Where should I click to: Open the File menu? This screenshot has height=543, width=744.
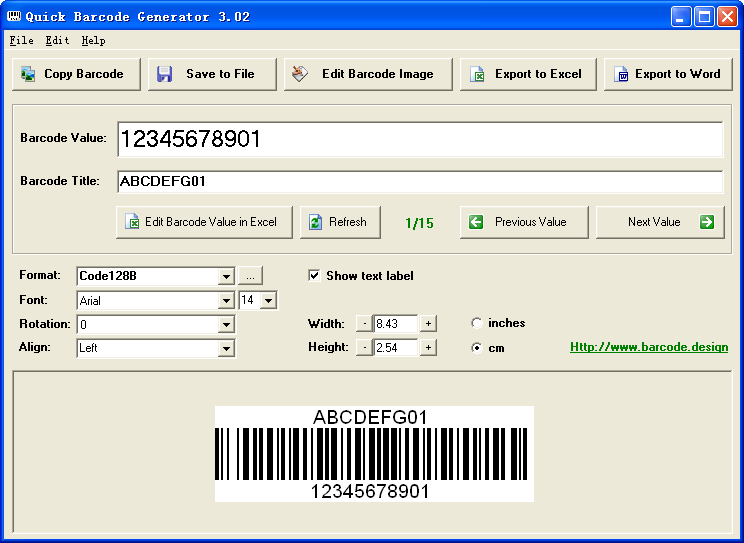coord(21,41)
